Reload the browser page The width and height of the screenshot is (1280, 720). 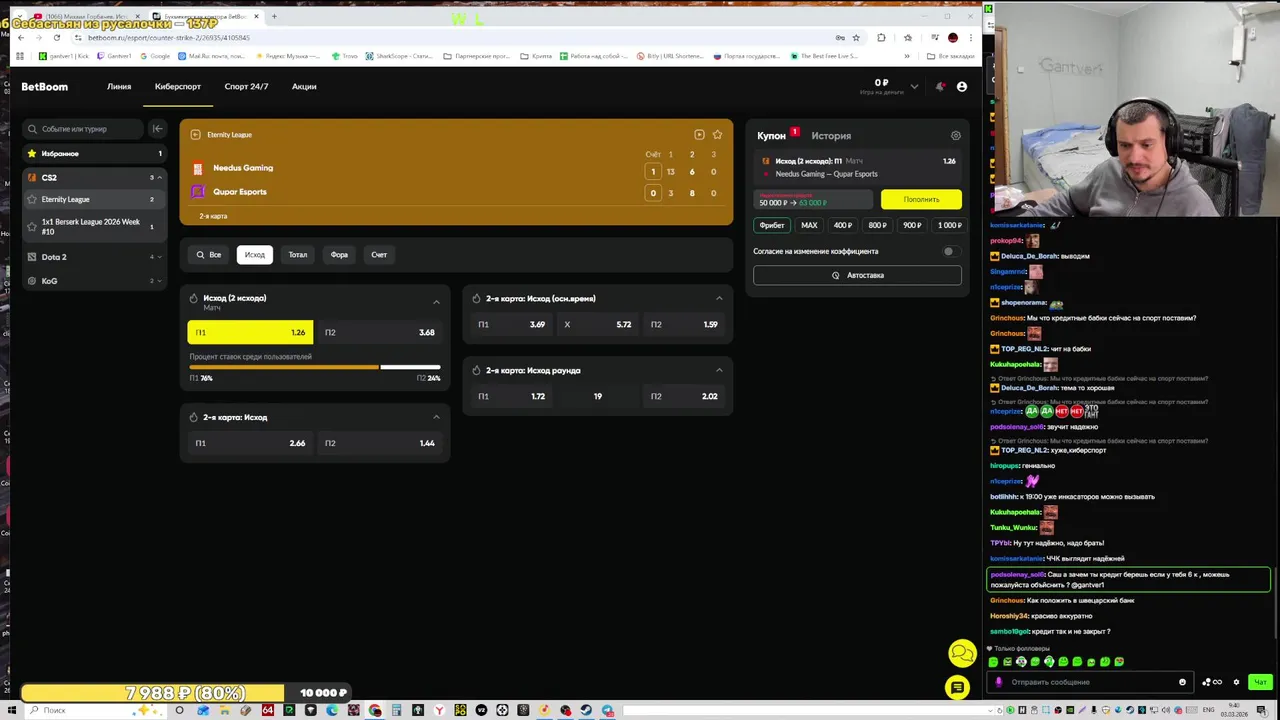click(x=56, y=38)
